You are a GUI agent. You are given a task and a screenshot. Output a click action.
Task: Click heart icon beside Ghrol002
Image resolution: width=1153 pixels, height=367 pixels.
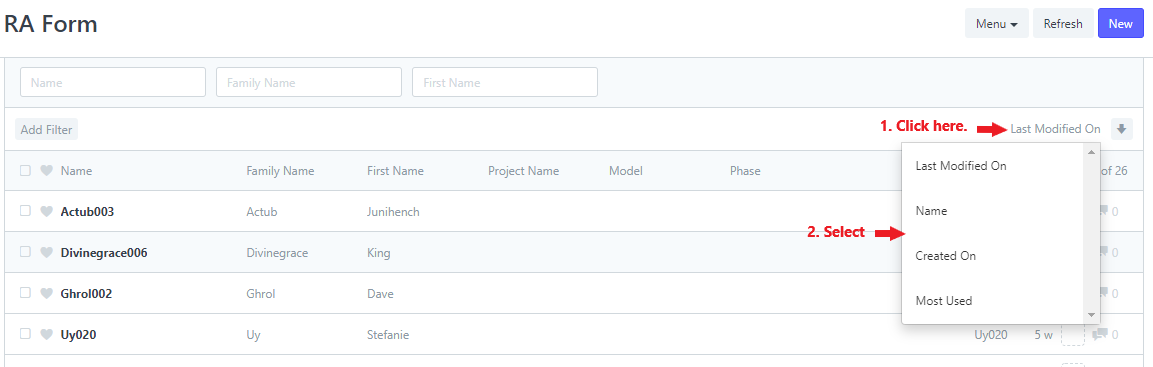(x=46, y=293)
